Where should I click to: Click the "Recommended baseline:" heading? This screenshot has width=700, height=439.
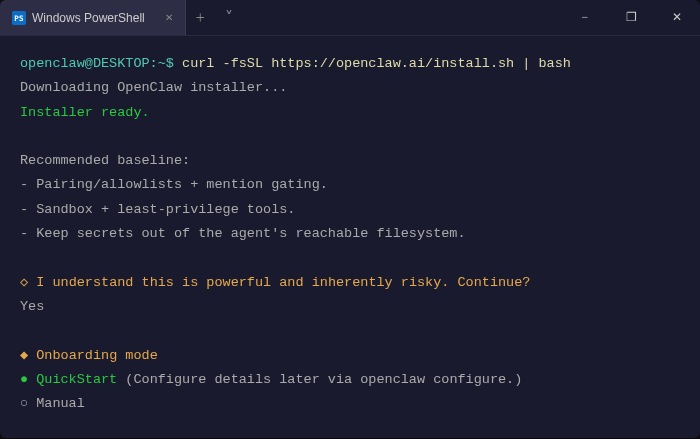(x=104, y=160)
